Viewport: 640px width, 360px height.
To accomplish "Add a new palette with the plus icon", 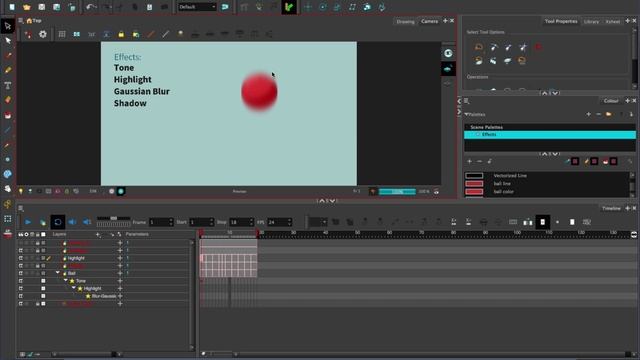I will [x=589, y=114].
